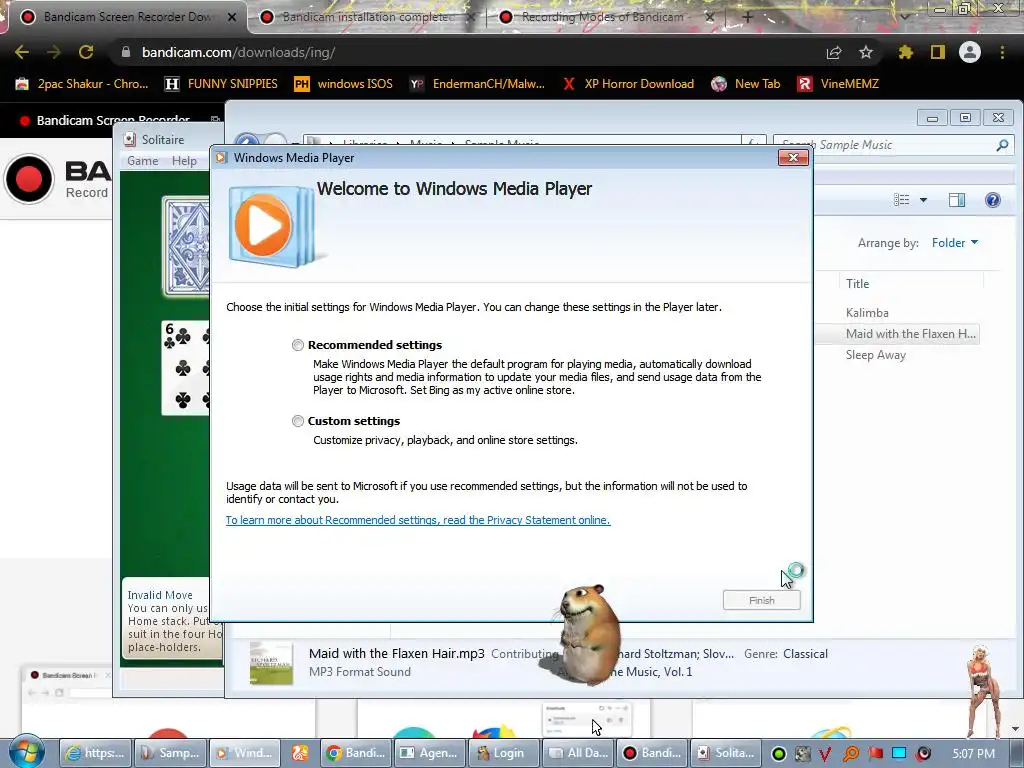Screen dimensions: 1024x768
Task: Switch to the Solita... taskbar item
Action: click(726, 753)
